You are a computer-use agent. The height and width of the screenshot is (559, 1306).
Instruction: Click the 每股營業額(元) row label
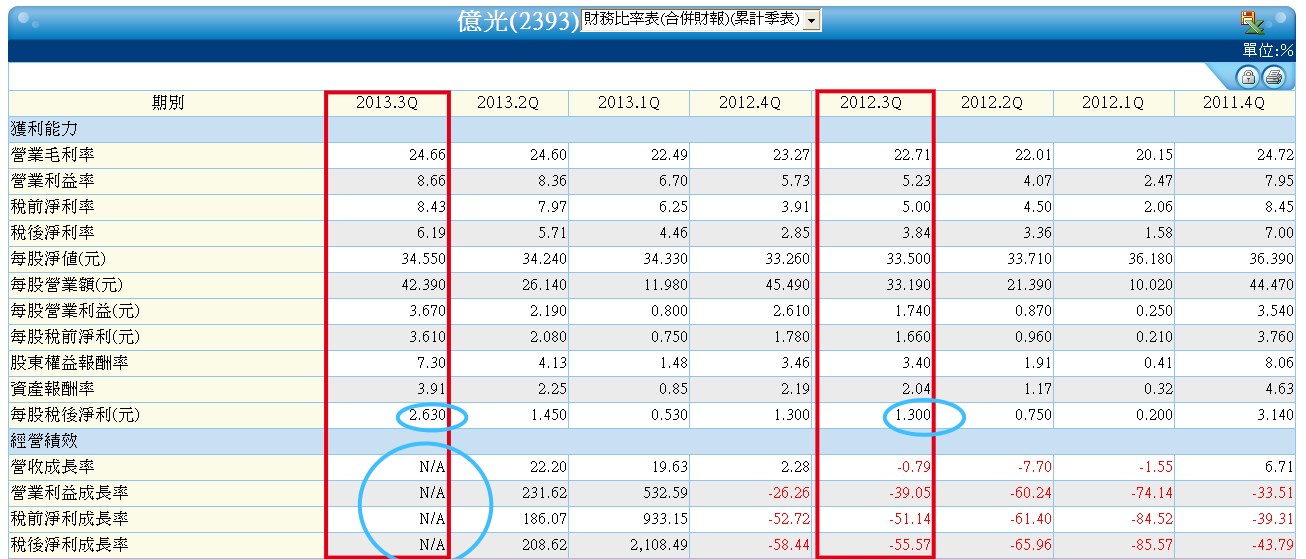tap(68, 285)
